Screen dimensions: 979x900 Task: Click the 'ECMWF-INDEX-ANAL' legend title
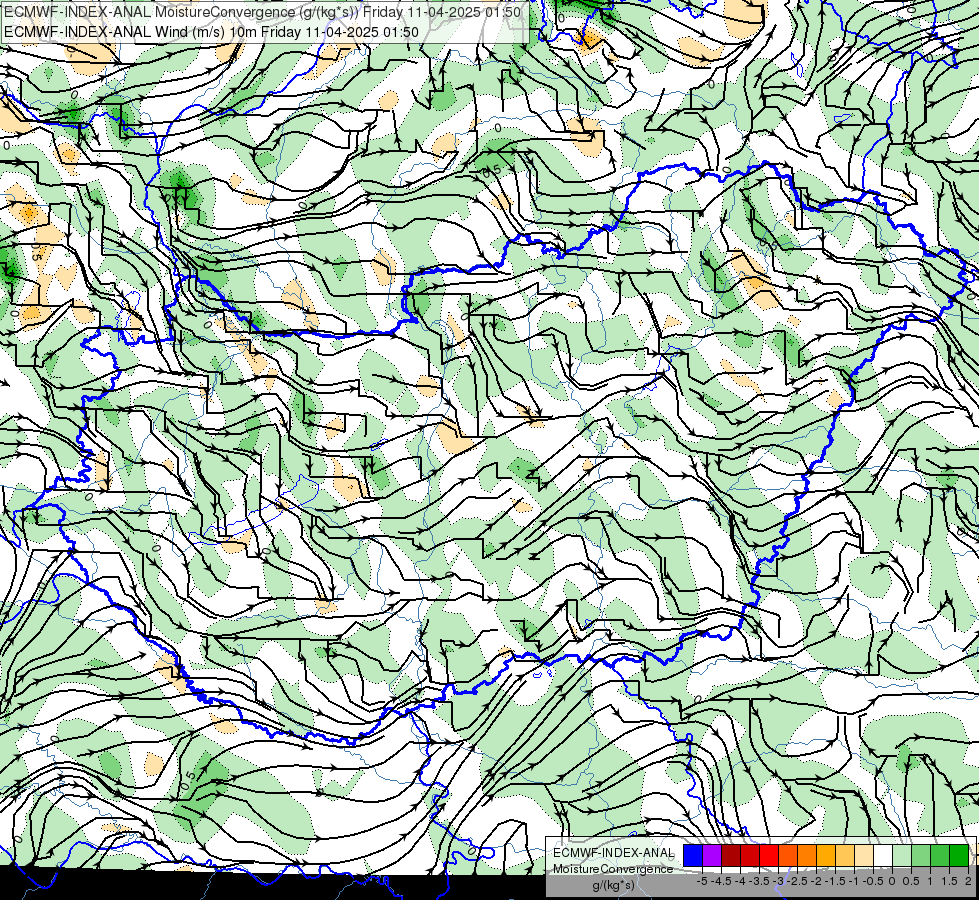click(613, 853)
